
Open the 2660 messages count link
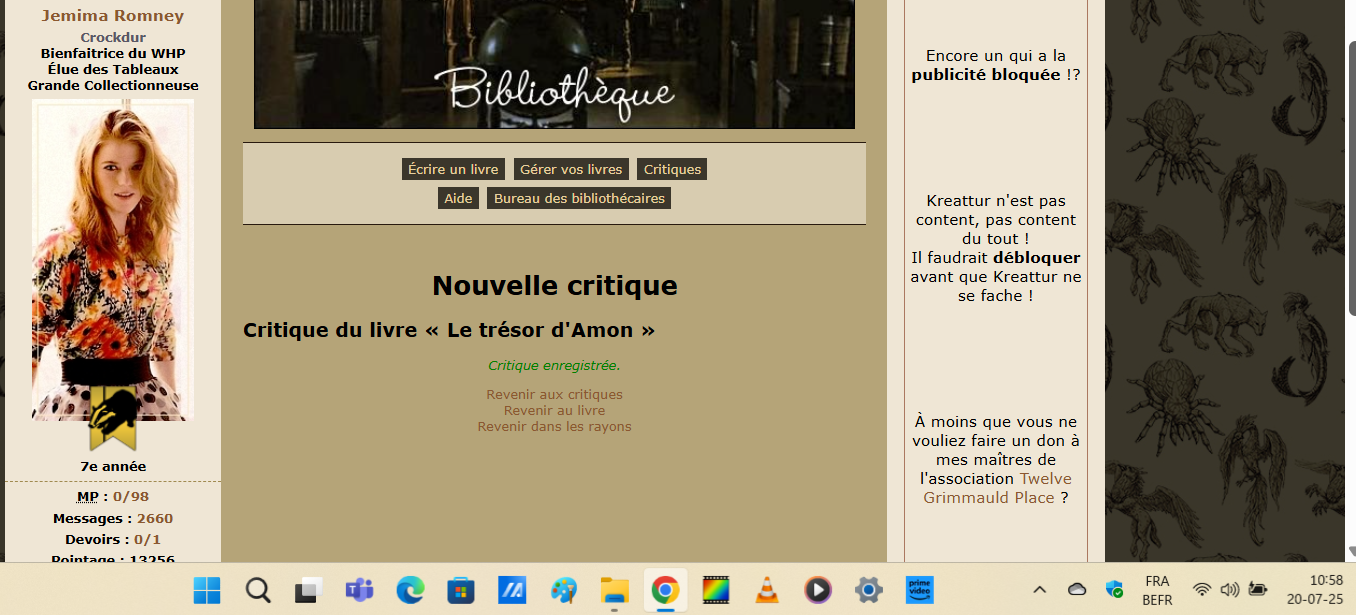154,519
